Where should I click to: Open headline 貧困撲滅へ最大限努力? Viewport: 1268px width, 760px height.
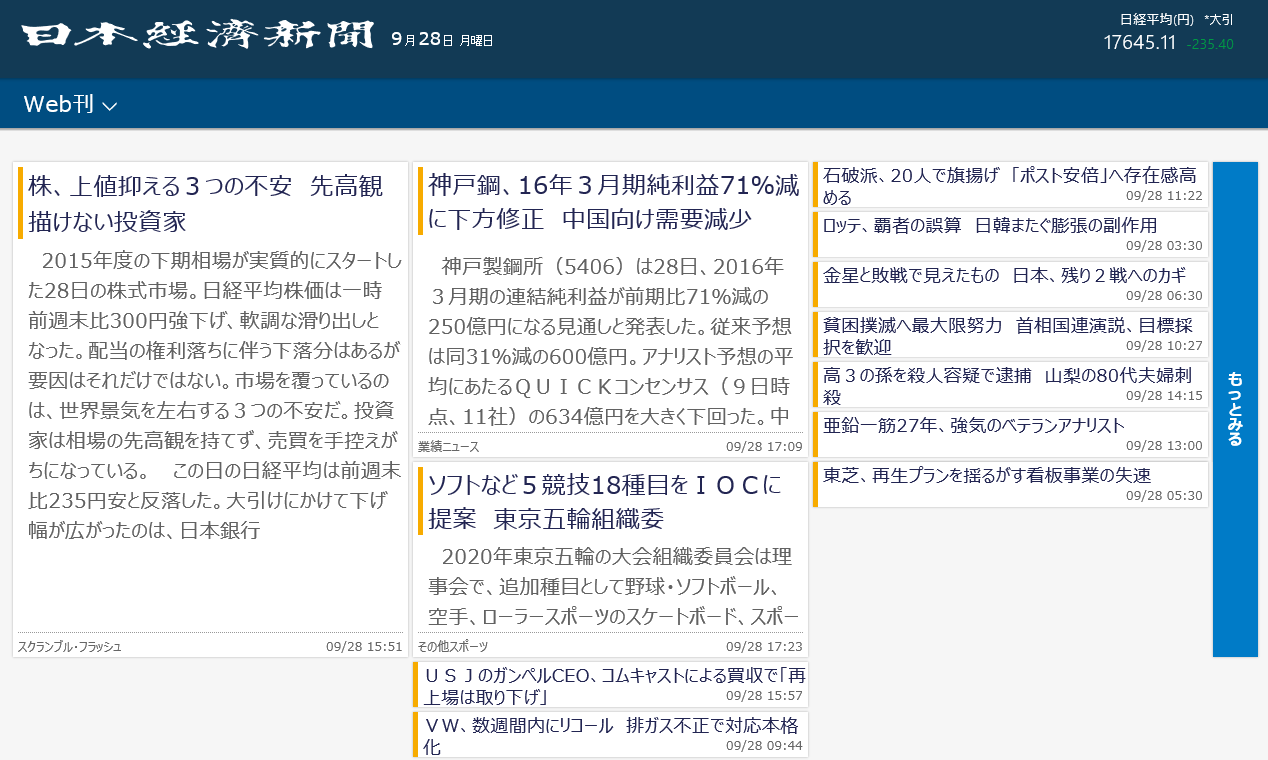(x=1010, y=334)
